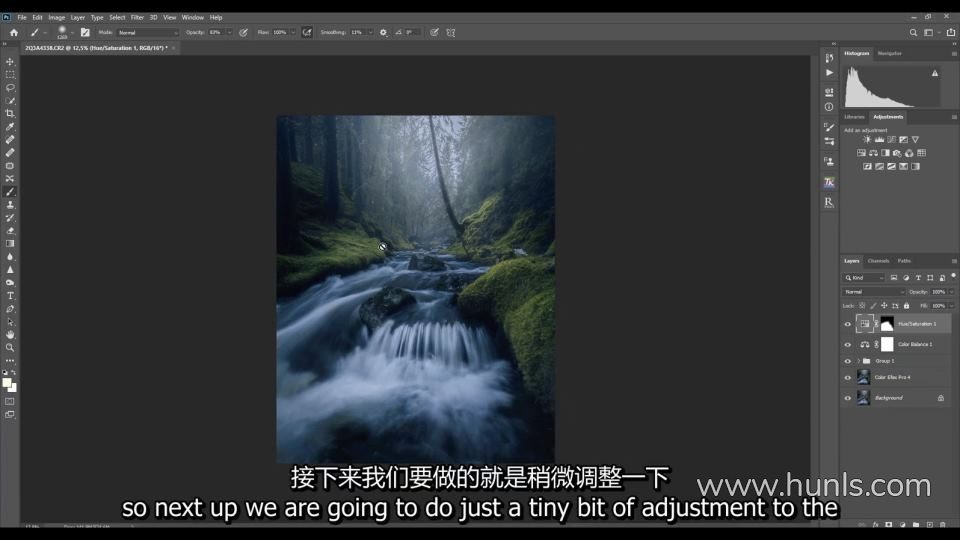Toggle pressure for opacity in the options bar

(244, 32)
